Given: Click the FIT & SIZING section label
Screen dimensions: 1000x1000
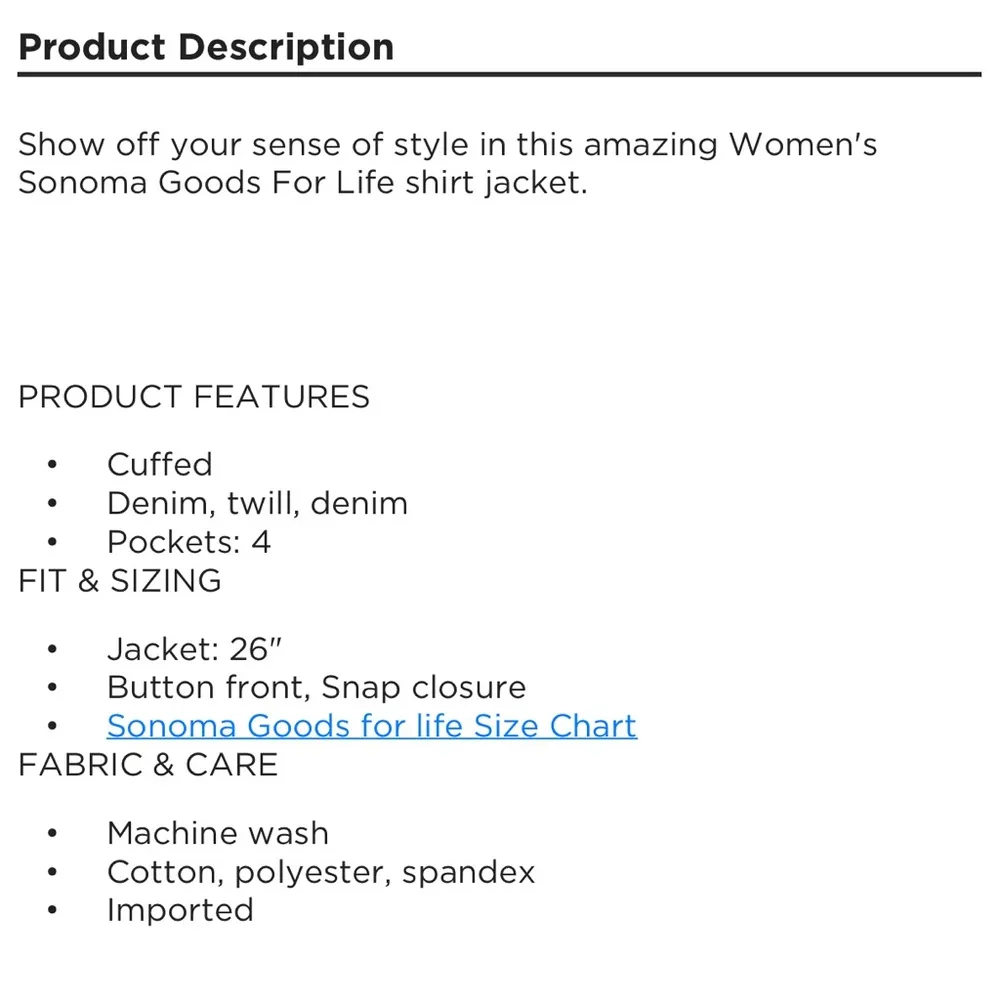Looking at the screenshot, I should (x=120, y=580).
